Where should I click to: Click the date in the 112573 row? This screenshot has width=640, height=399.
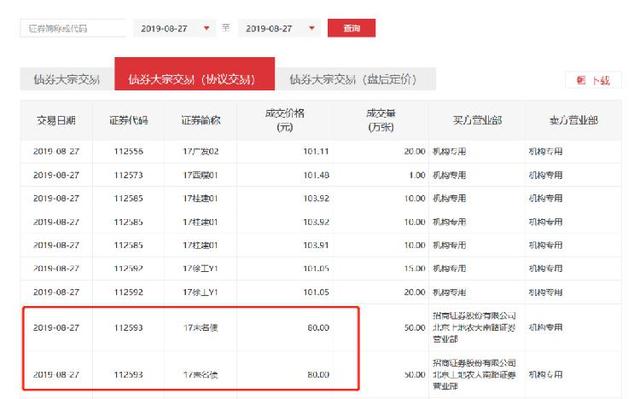click(x=56, y=175)
